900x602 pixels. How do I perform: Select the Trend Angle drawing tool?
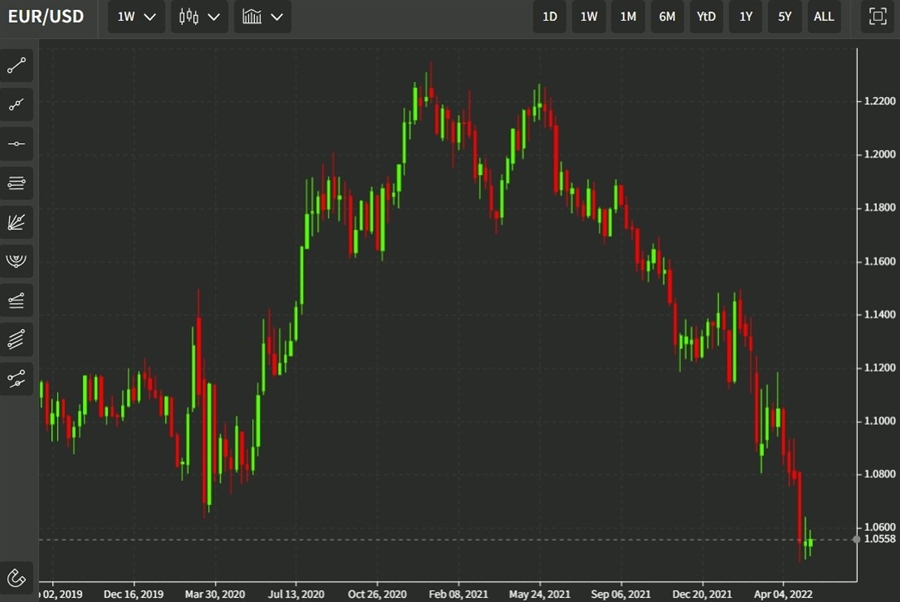(15, 104)
